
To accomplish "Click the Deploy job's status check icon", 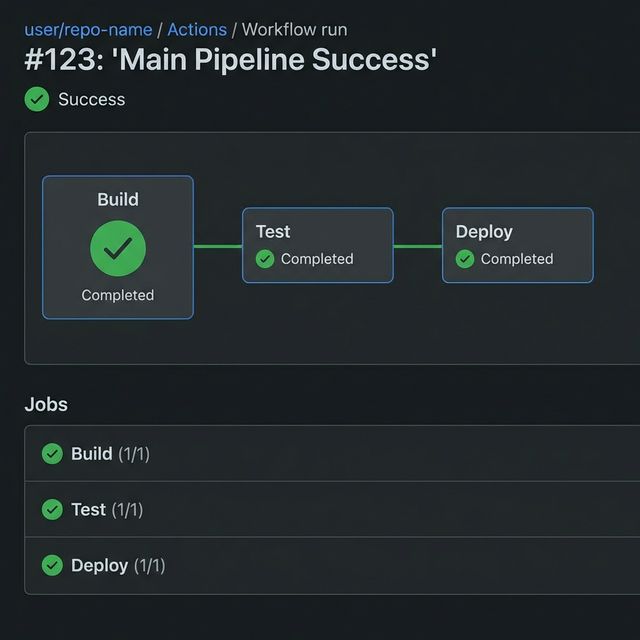I will (x=52, y=566).
